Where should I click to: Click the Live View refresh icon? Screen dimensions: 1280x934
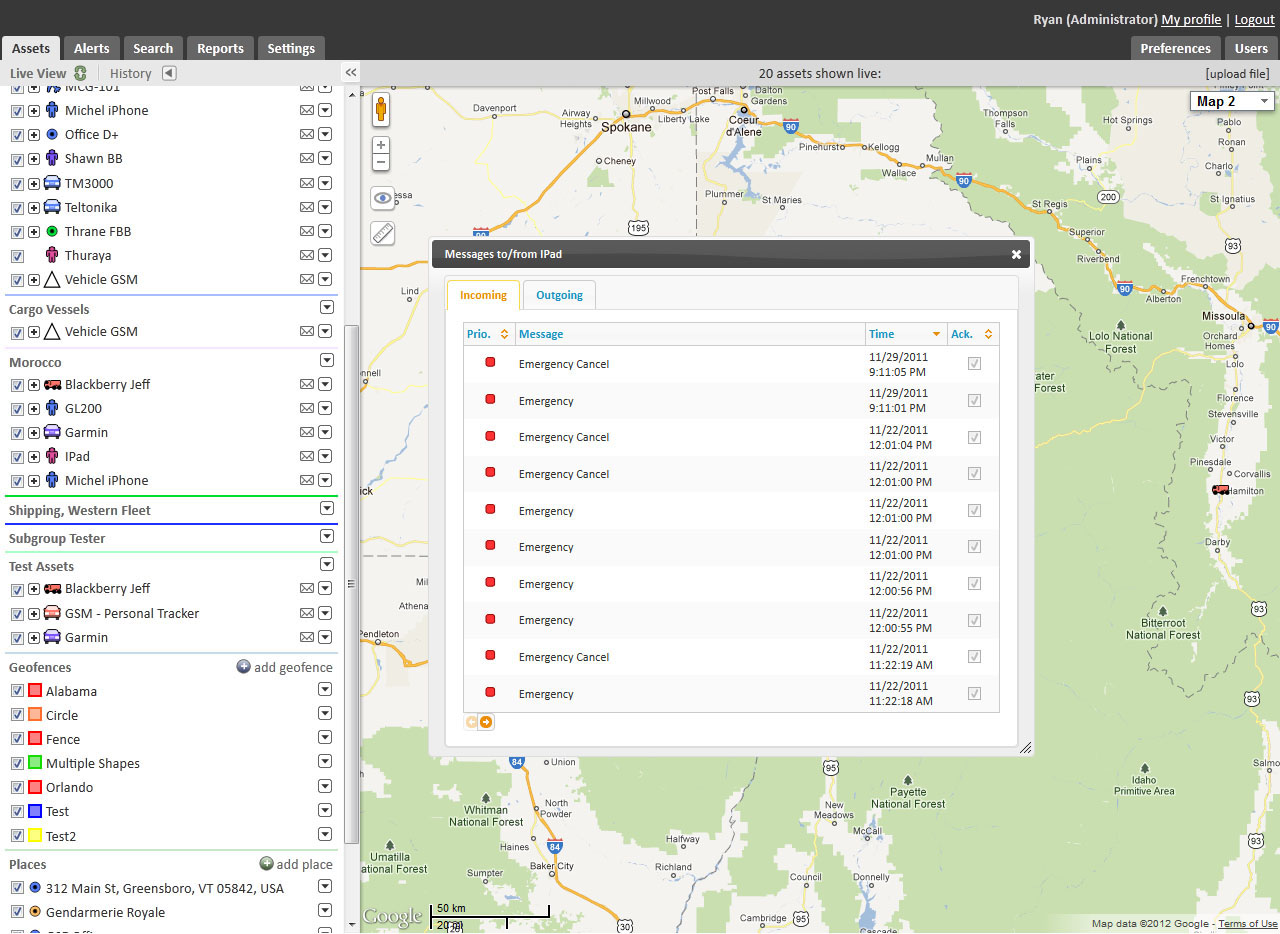point(81,73)
